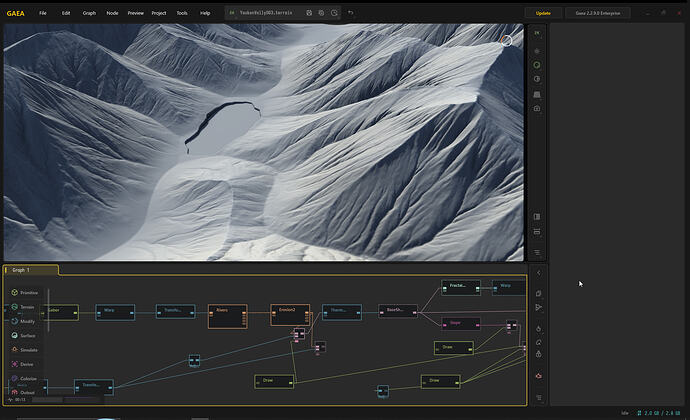Click the yellow Update button

tap(543, 13)
